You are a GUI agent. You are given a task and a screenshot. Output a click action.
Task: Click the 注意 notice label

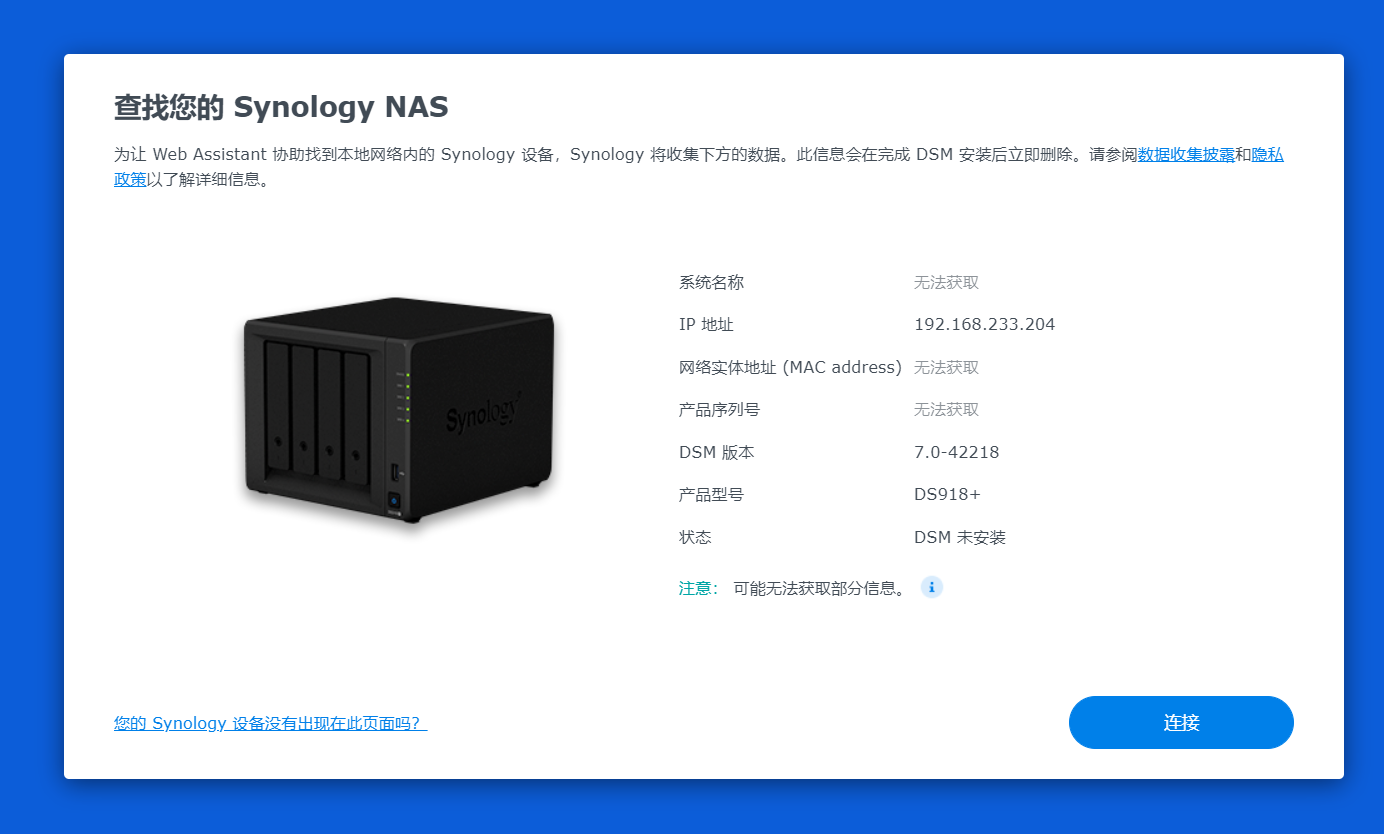pos(698,588)
